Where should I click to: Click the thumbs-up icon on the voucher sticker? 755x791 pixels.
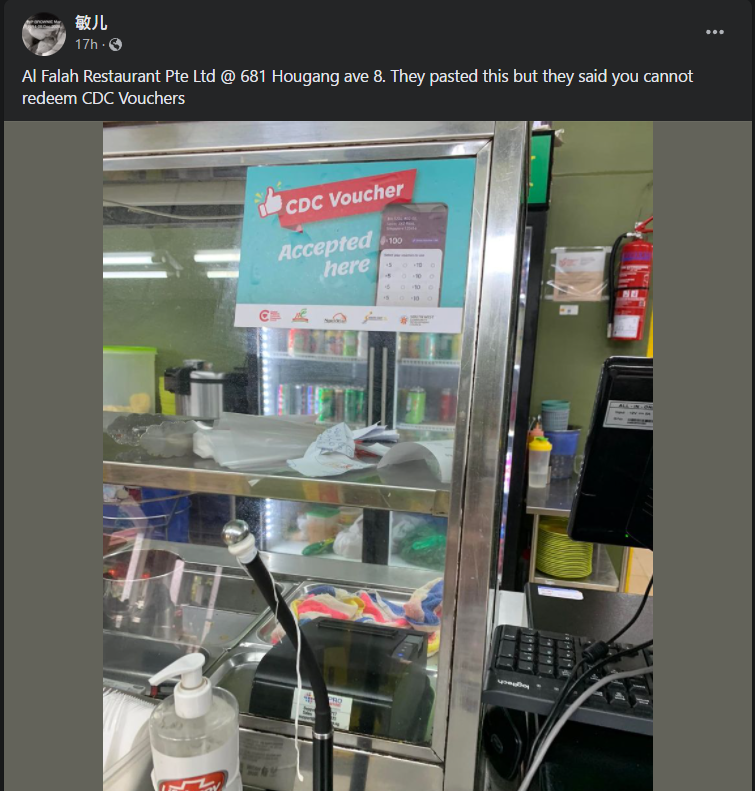click(x=270, y=202)
